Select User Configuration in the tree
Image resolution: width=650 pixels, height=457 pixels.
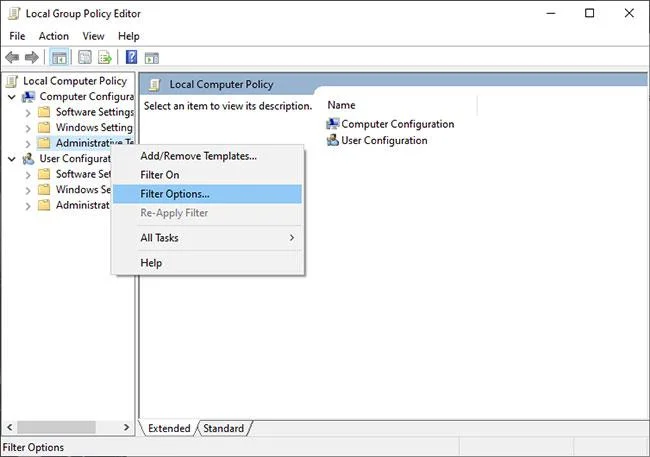[75, 159]
